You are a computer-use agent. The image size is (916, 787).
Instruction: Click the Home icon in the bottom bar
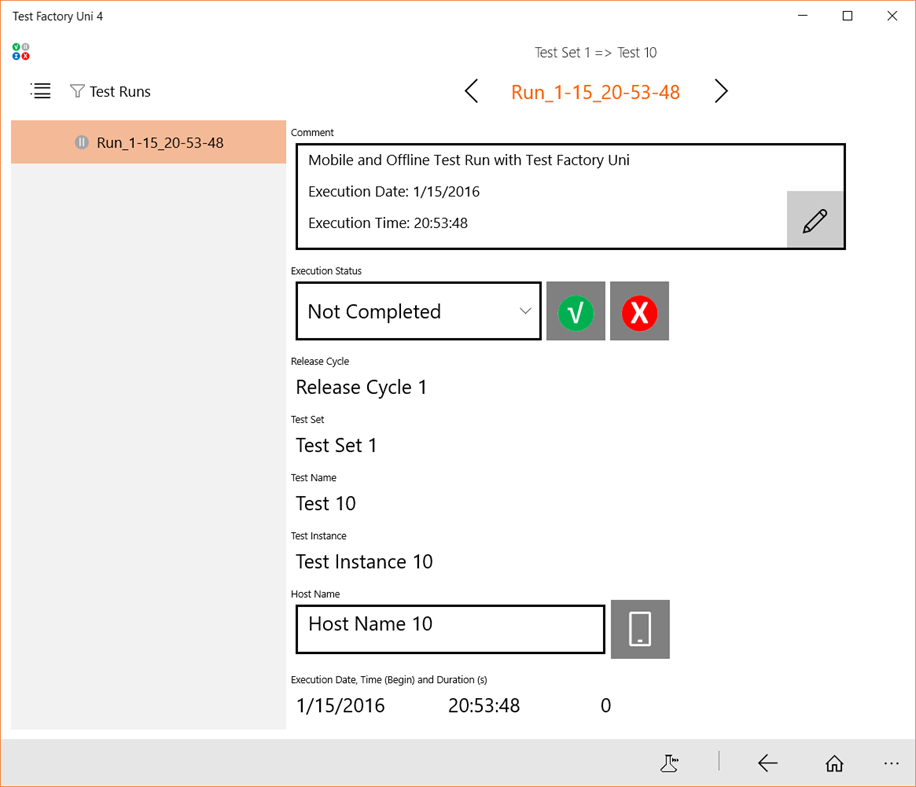pos(834,763)
